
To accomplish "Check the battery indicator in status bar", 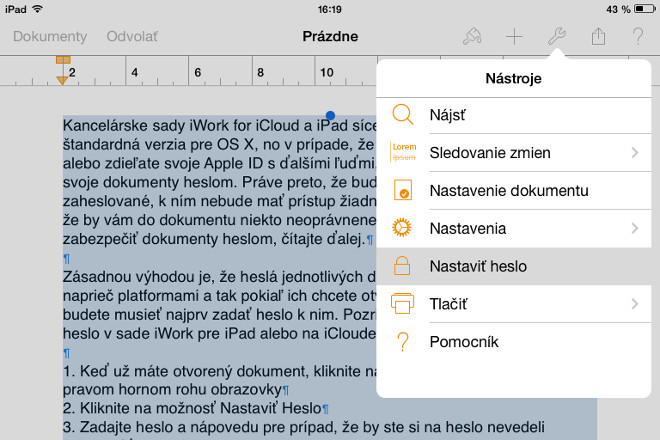I will pyautogui.click(x=644, y=9).
